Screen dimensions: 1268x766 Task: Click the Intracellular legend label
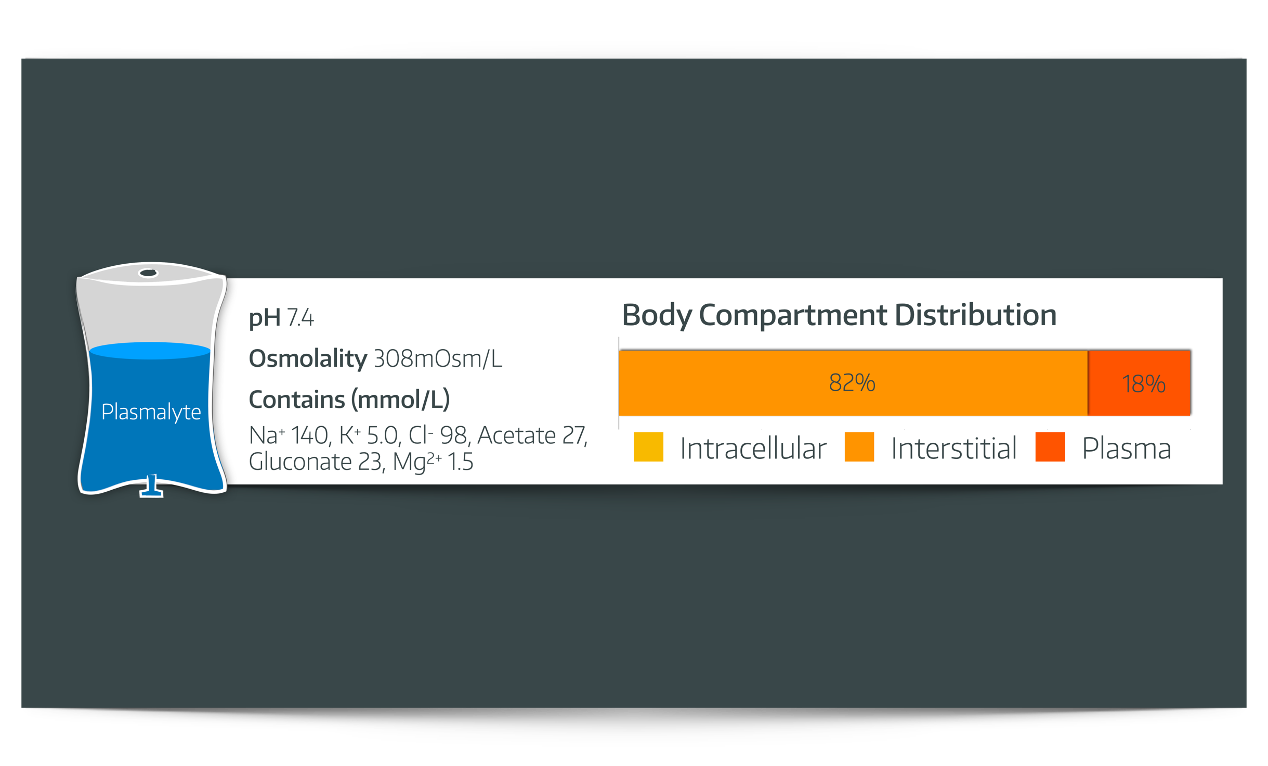pyautogui.click(x=753, y=448)
